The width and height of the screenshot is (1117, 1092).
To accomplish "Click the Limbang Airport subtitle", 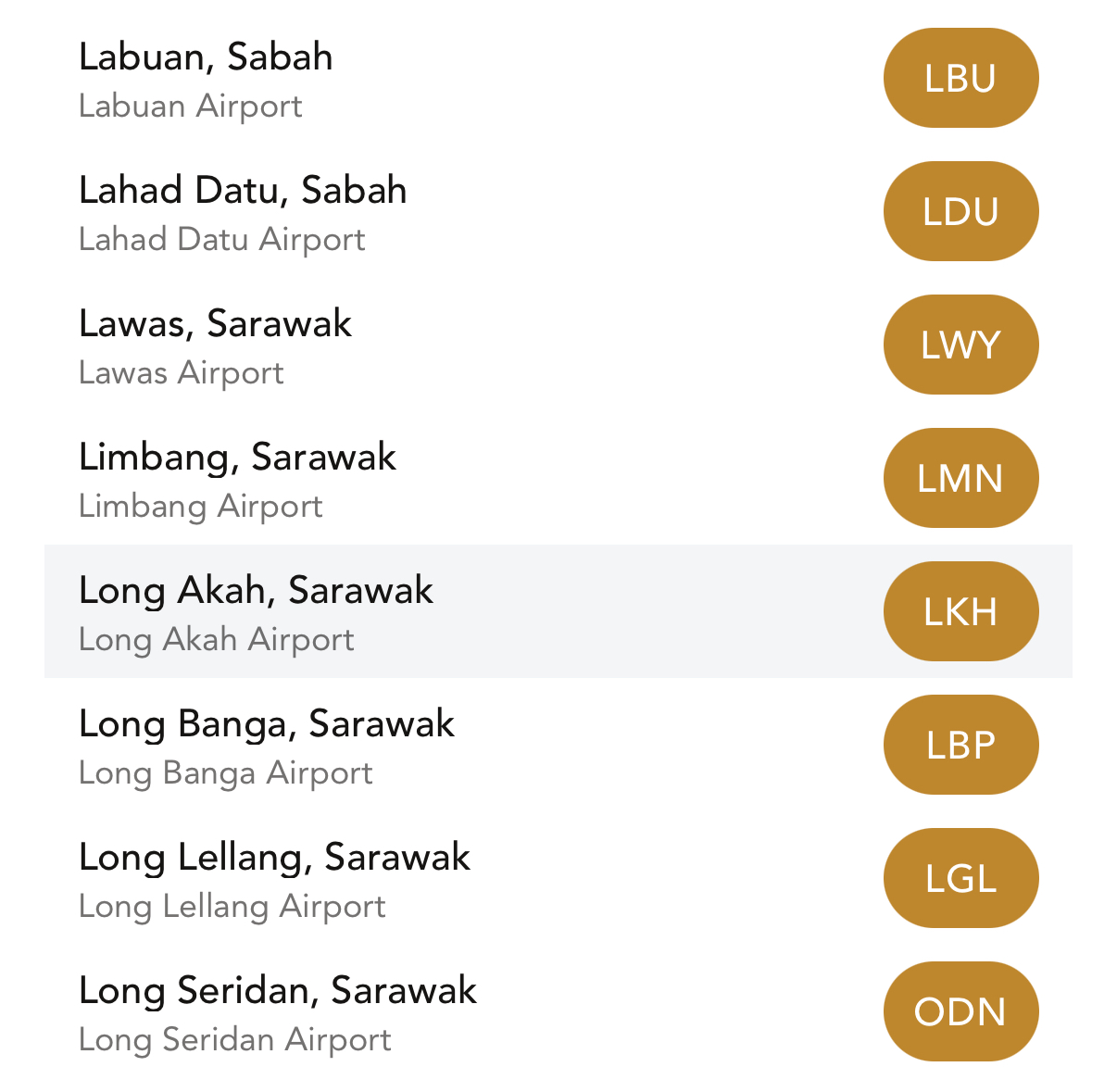I will pos(201,507).
